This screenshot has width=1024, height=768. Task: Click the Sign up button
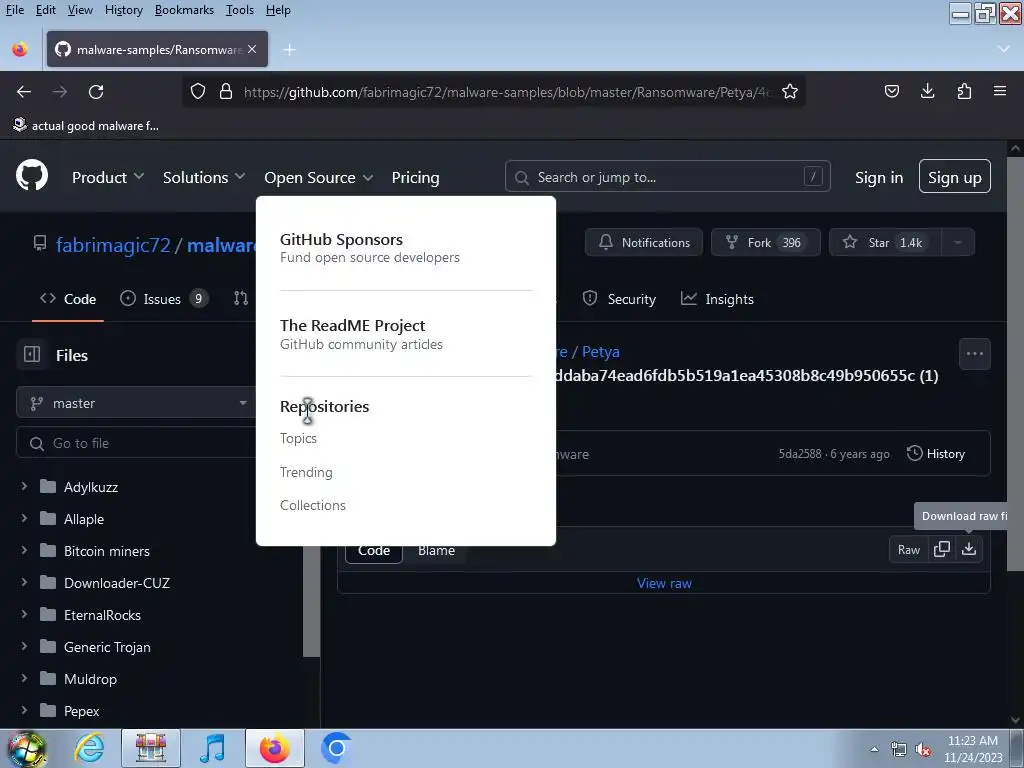(x=955, y=176)
